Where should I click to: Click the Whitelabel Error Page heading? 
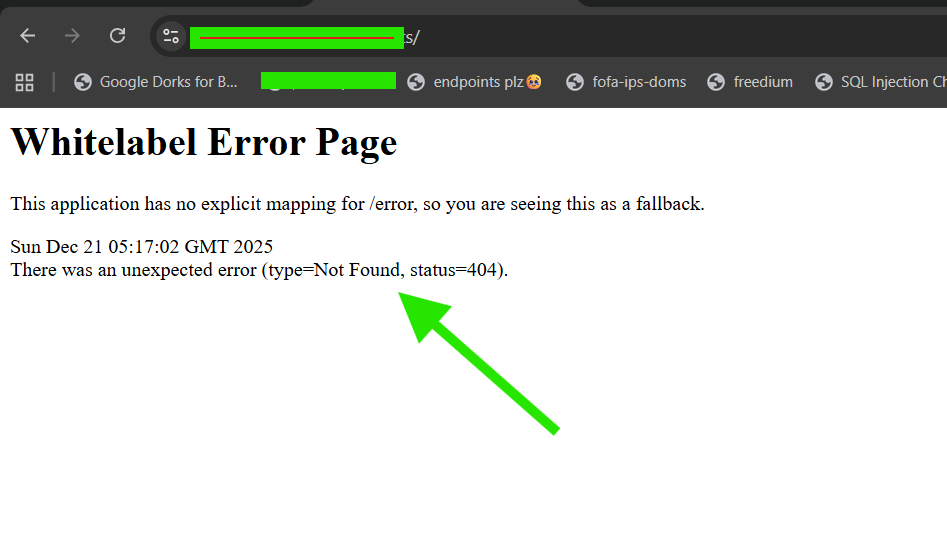[204, 143]
